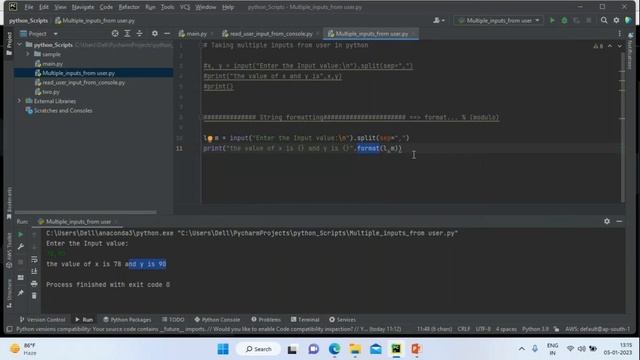This screenshot has width=640, height=360.
Task: Open the Terminal tool window
Action: pos(305,320)
